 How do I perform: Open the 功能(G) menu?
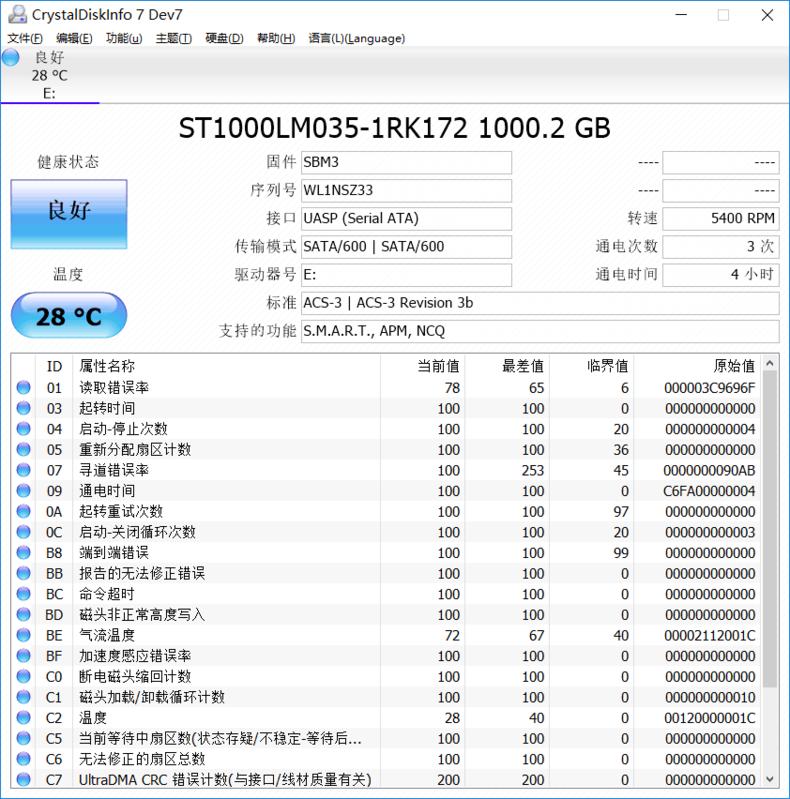(123, 38)
